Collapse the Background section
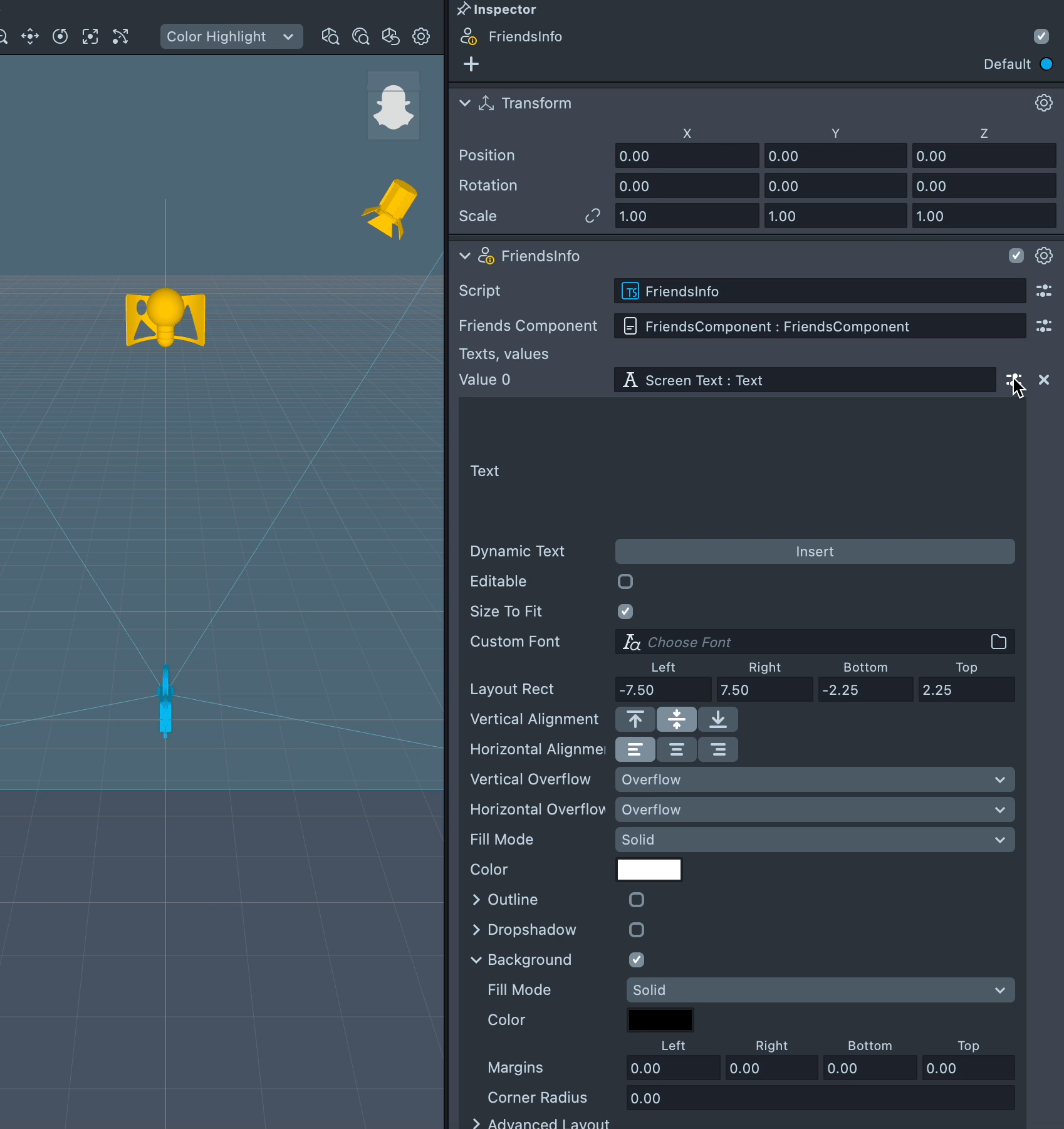Image resolution: width=1064 pixels, height=1129 pixels. 476,960
